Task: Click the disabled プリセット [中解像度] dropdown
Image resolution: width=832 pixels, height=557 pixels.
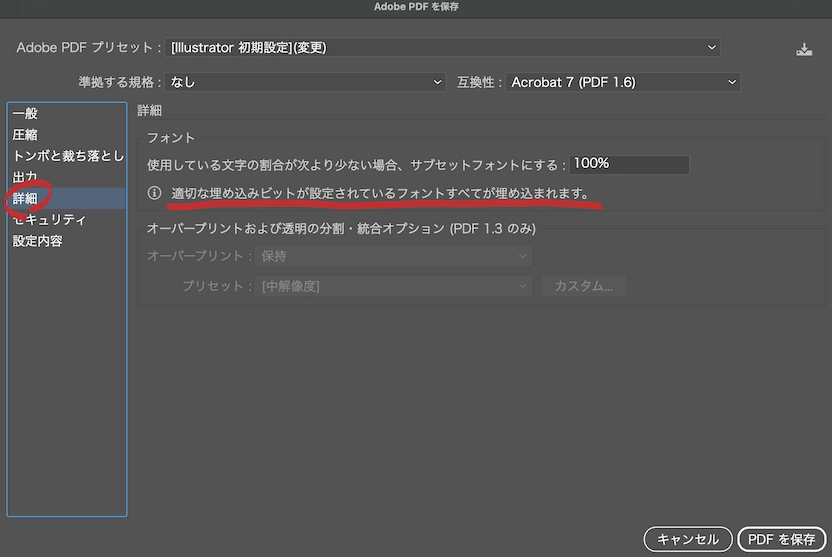Action: (x=393, y=286)
